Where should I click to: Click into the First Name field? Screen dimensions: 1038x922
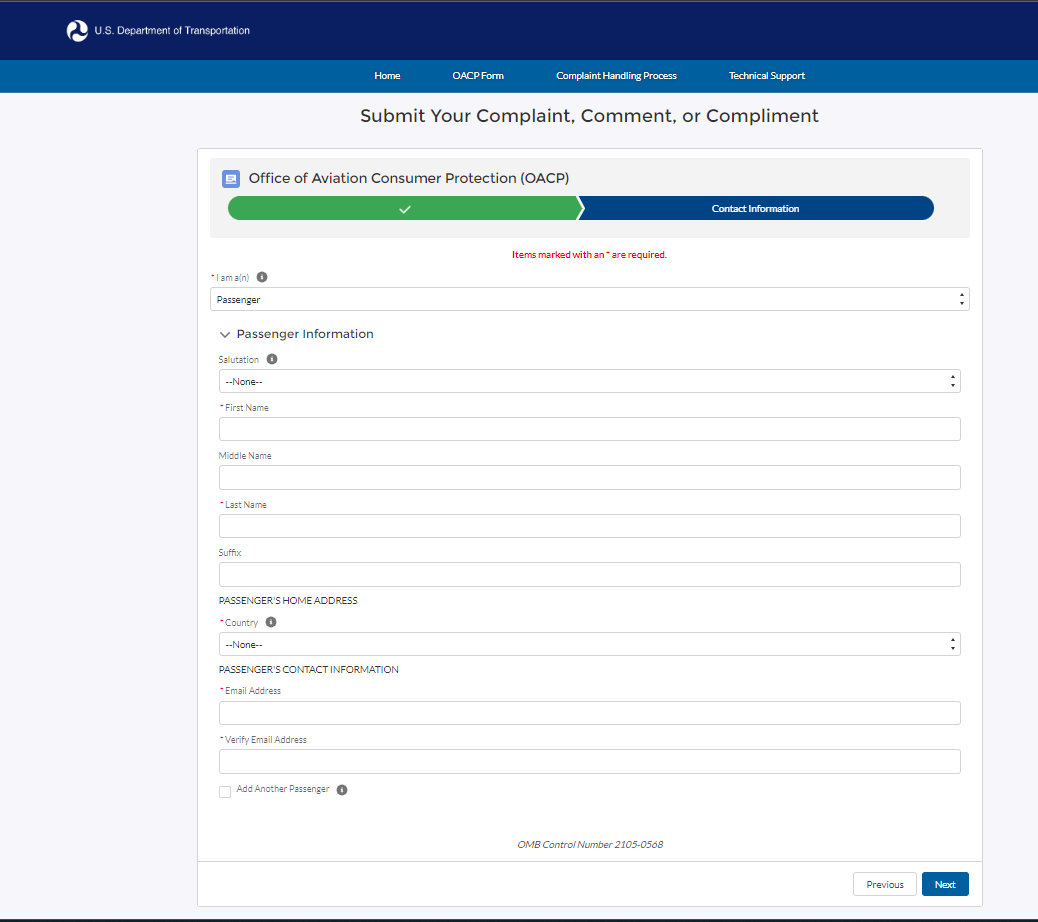click(x=589, y=429)
